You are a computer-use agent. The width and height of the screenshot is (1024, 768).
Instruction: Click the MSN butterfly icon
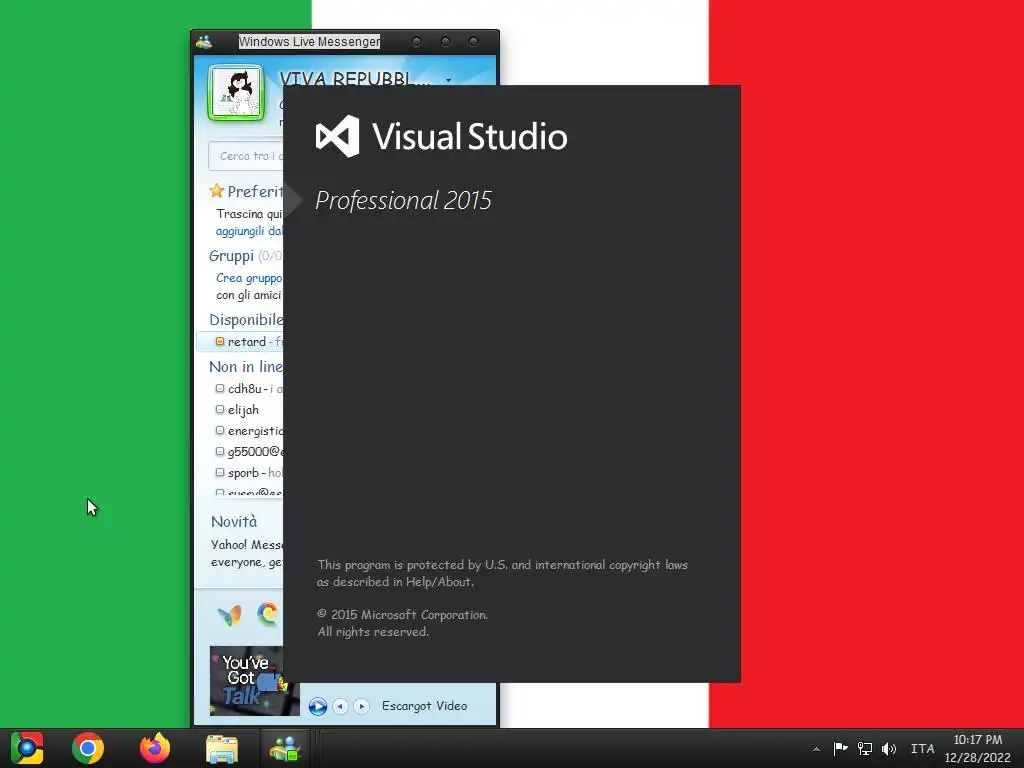point(229,615)
